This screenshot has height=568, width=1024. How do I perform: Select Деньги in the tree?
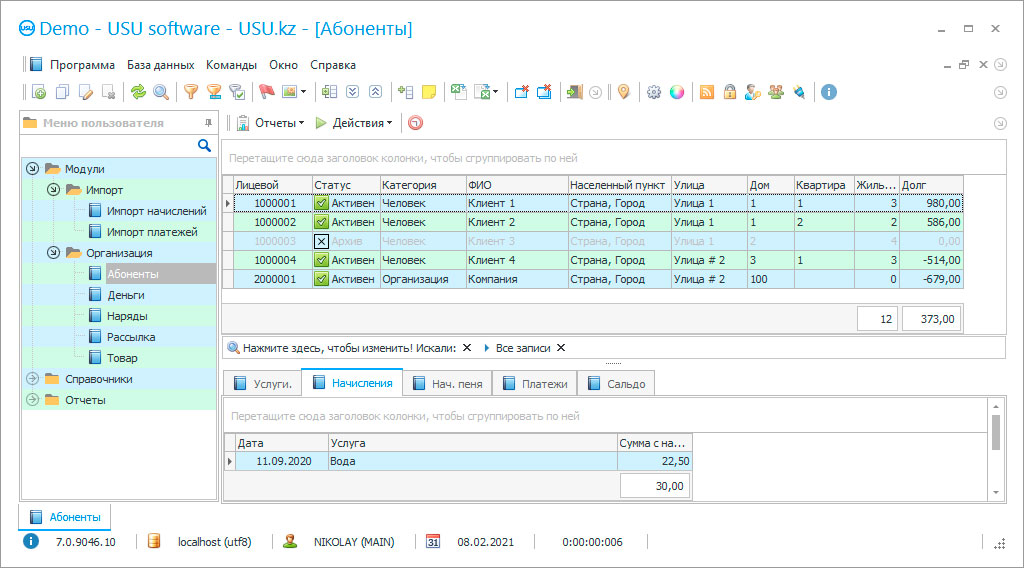point(126,295)
